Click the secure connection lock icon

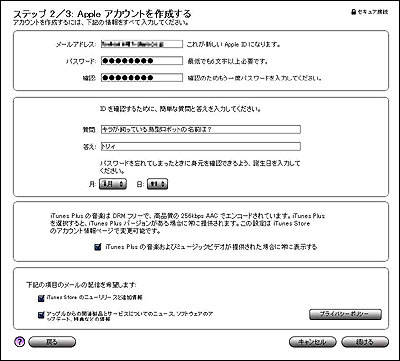click(x=353, y=12)
